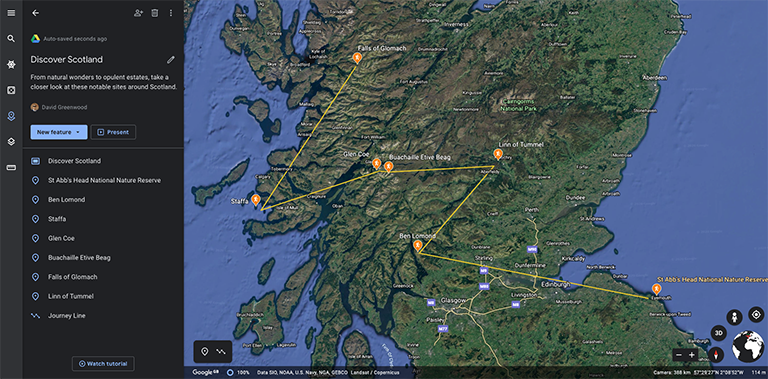Draw line or shape tool on map
Viewport: 768px width, 379px height.
(x=221, y=352)
